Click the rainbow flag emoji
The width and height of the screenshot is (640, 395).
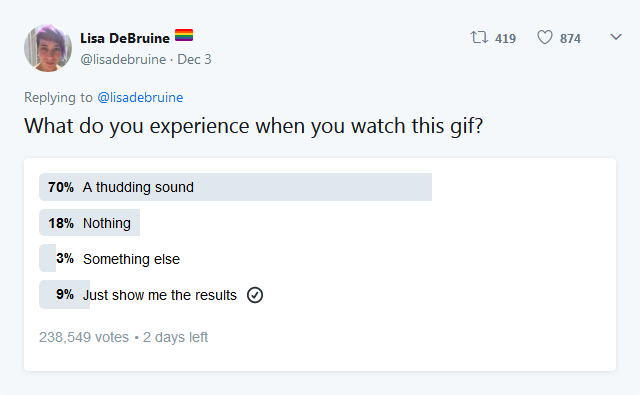[184, 36]
